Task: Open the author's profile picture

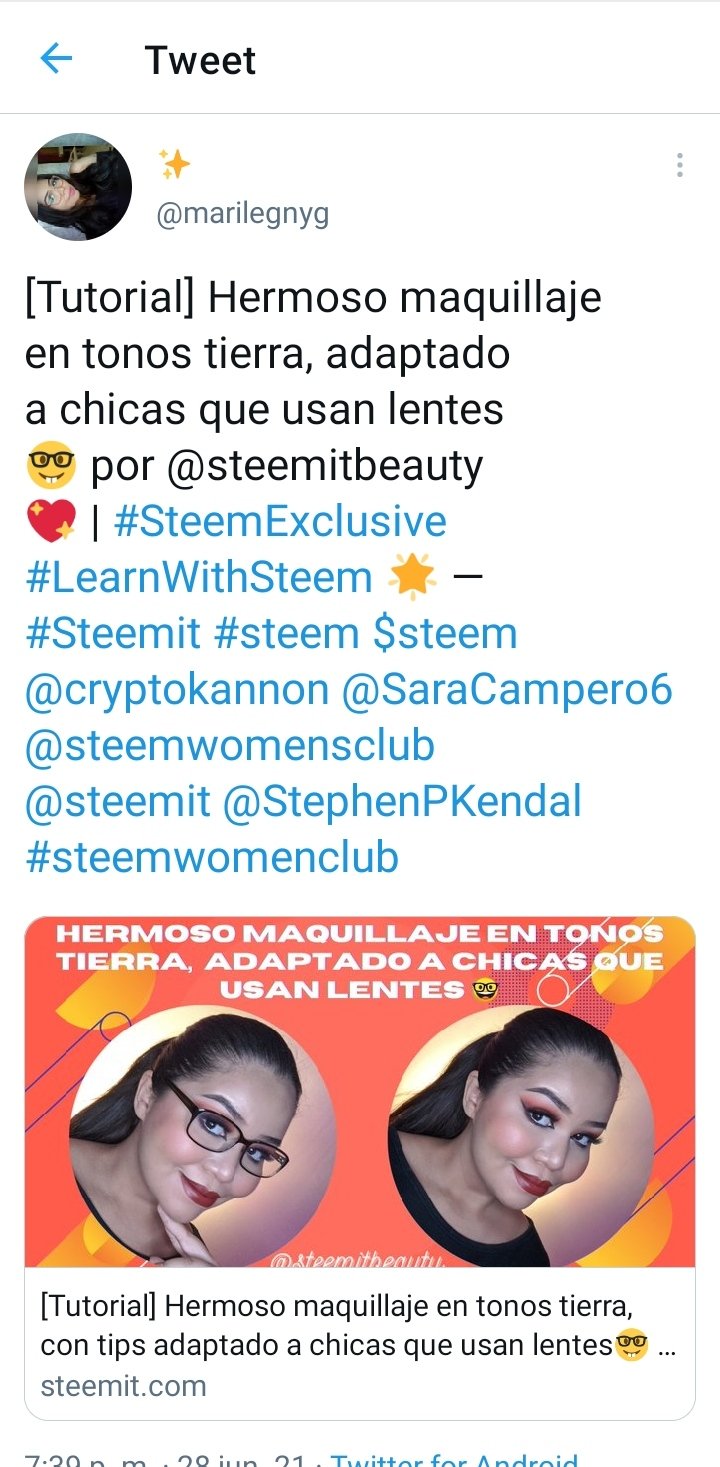Action: click(x=78, y=187)
